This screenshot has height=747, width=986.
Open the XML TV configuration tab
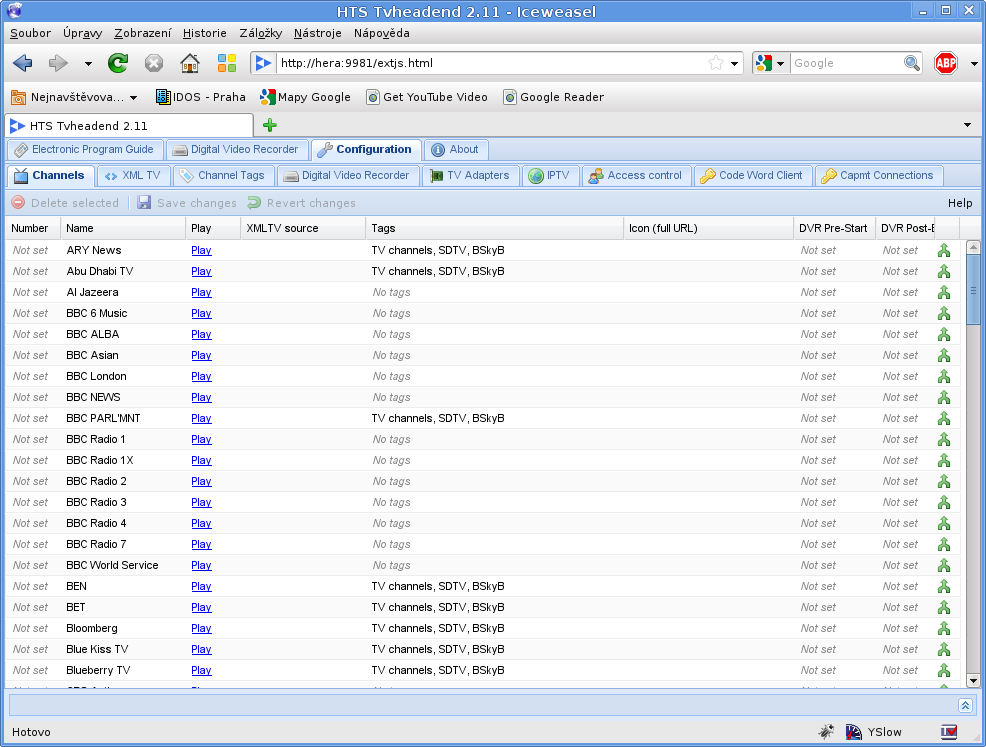coord(133,175)
